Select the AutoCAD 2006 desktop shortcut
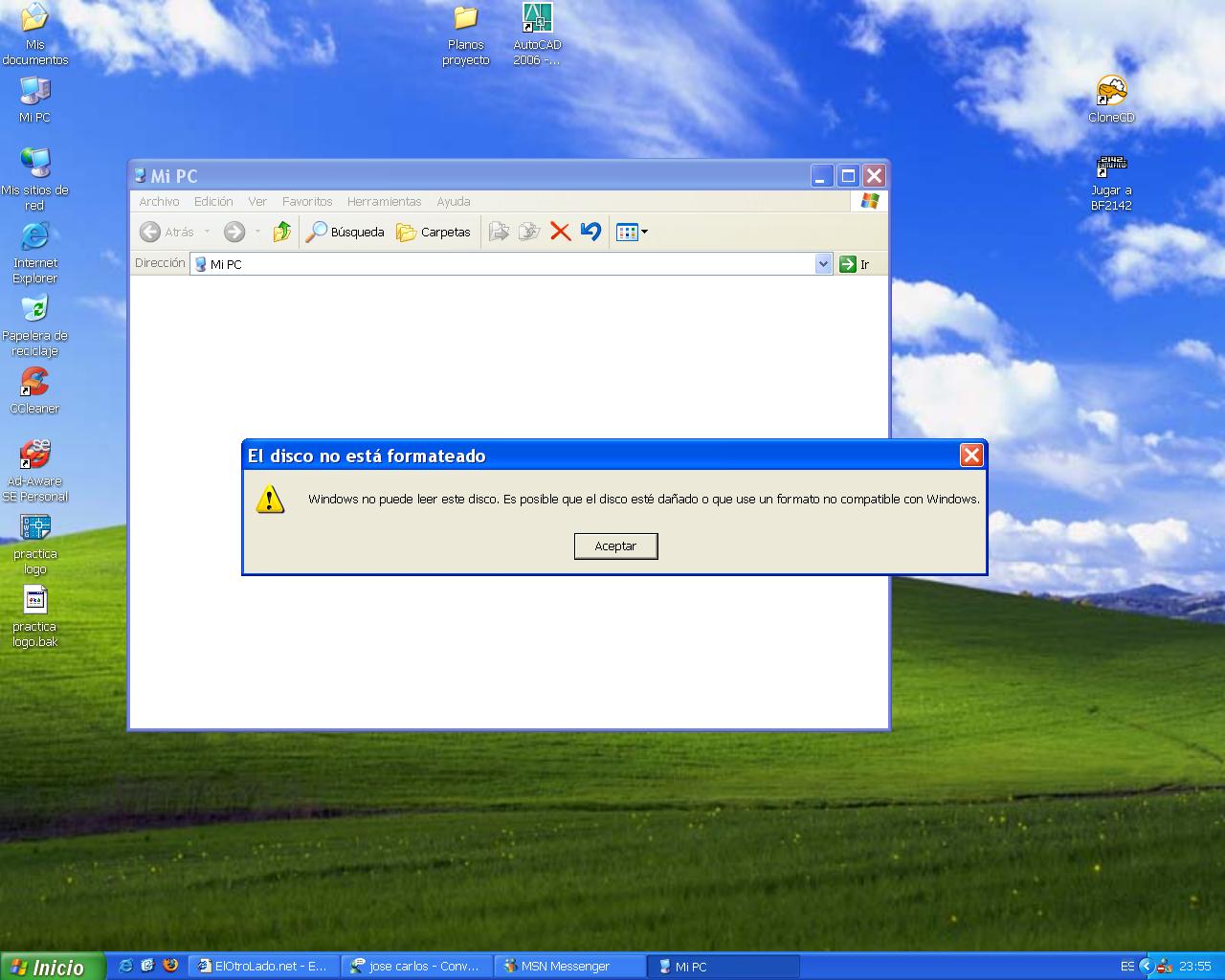This screenshot has height=980, width=1225. [x=537, y=34]
